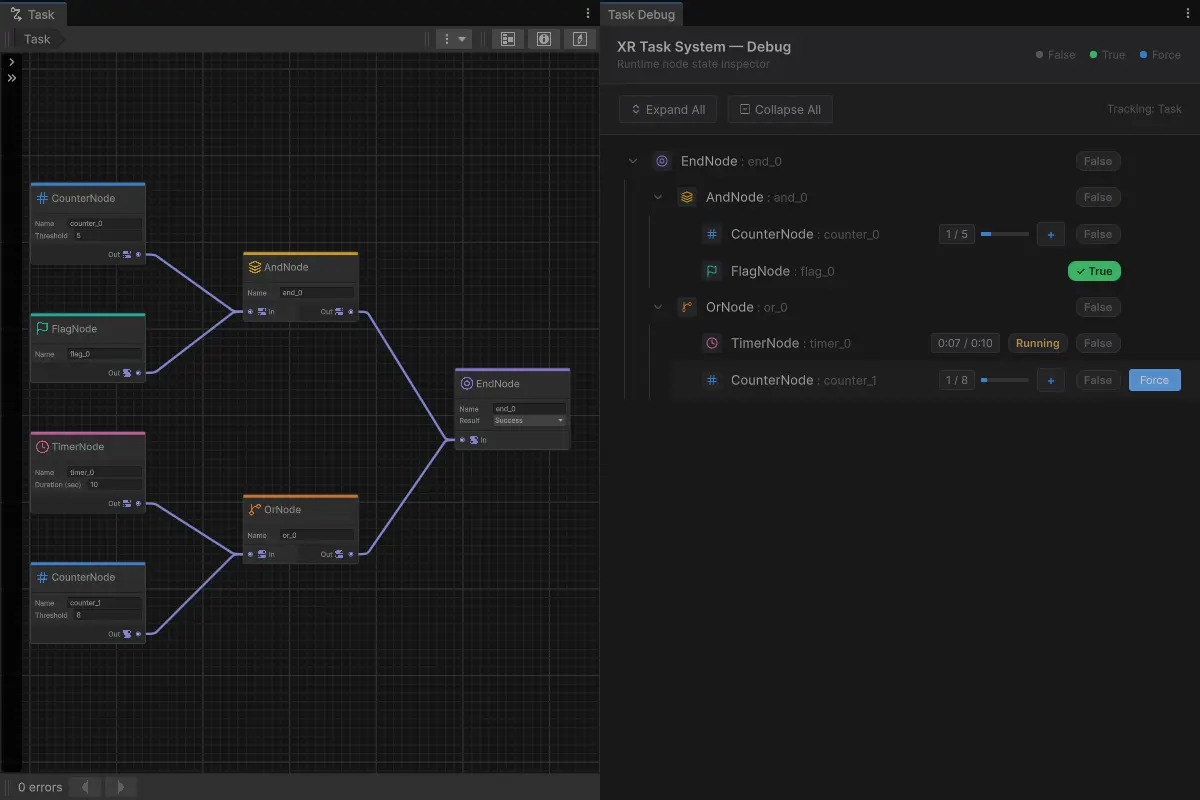Increment counter_1 with plus button

coord(1050,380)
